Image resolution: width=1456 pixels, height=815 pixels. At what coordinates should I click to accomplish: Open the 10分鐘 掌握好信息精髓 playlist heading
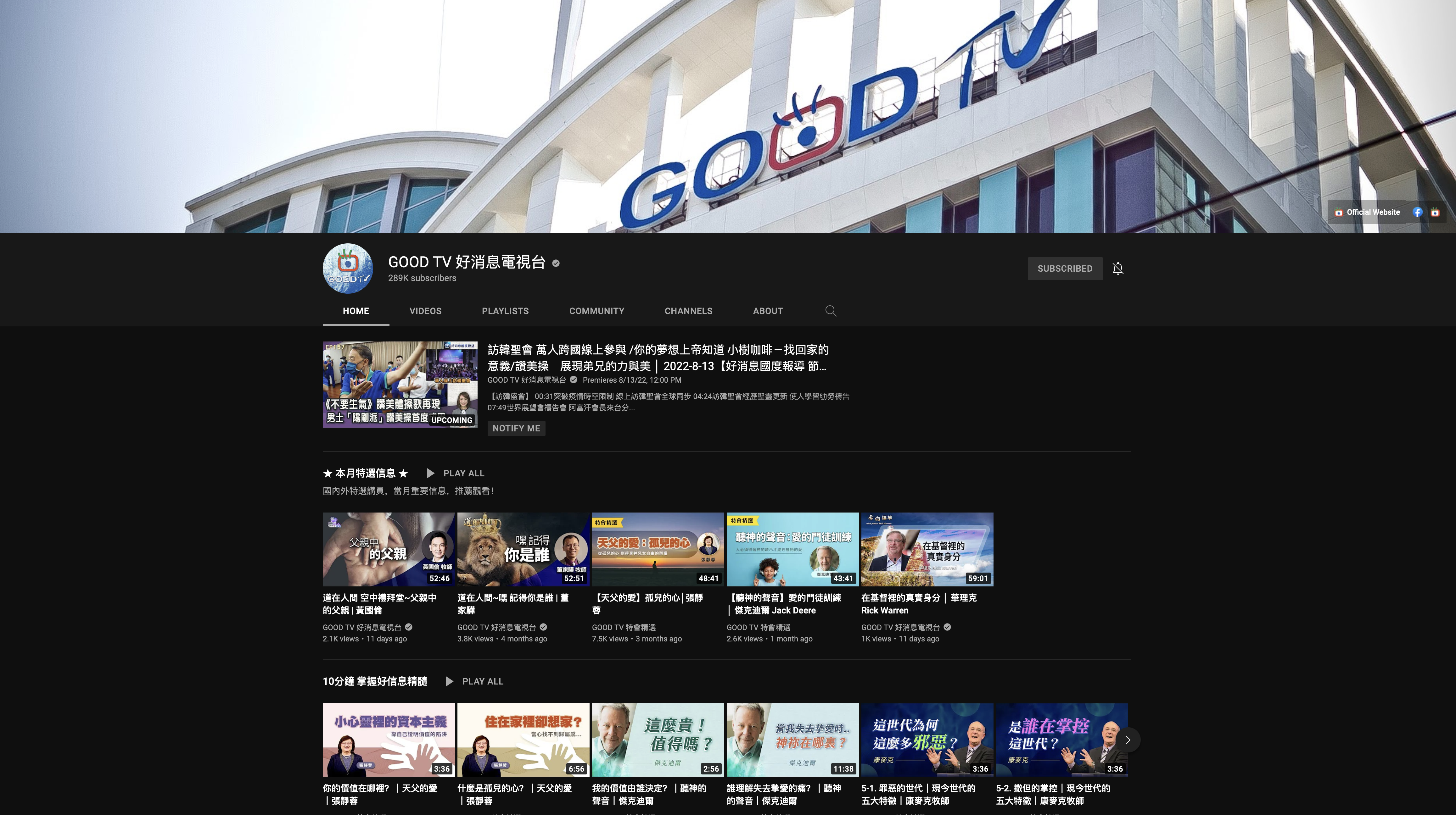pos(375,682)
